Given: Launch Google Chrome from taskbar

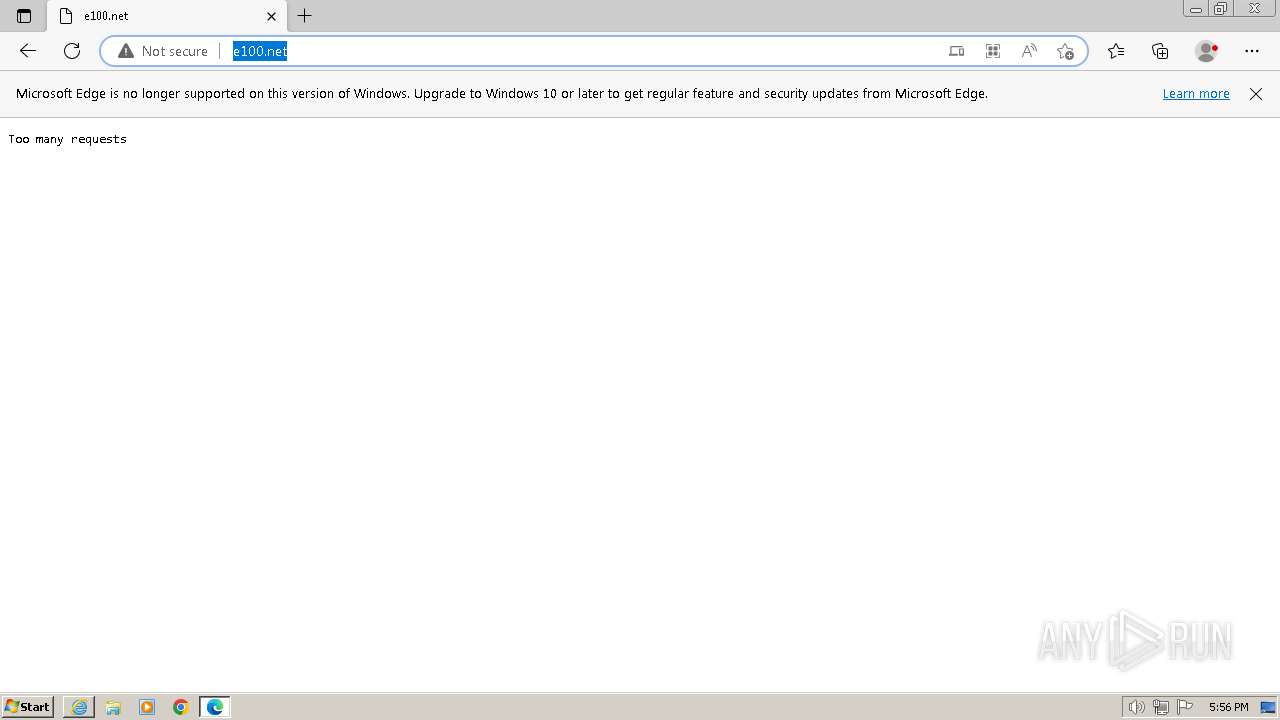Looking at the screenshot, I should click(181, 707).
